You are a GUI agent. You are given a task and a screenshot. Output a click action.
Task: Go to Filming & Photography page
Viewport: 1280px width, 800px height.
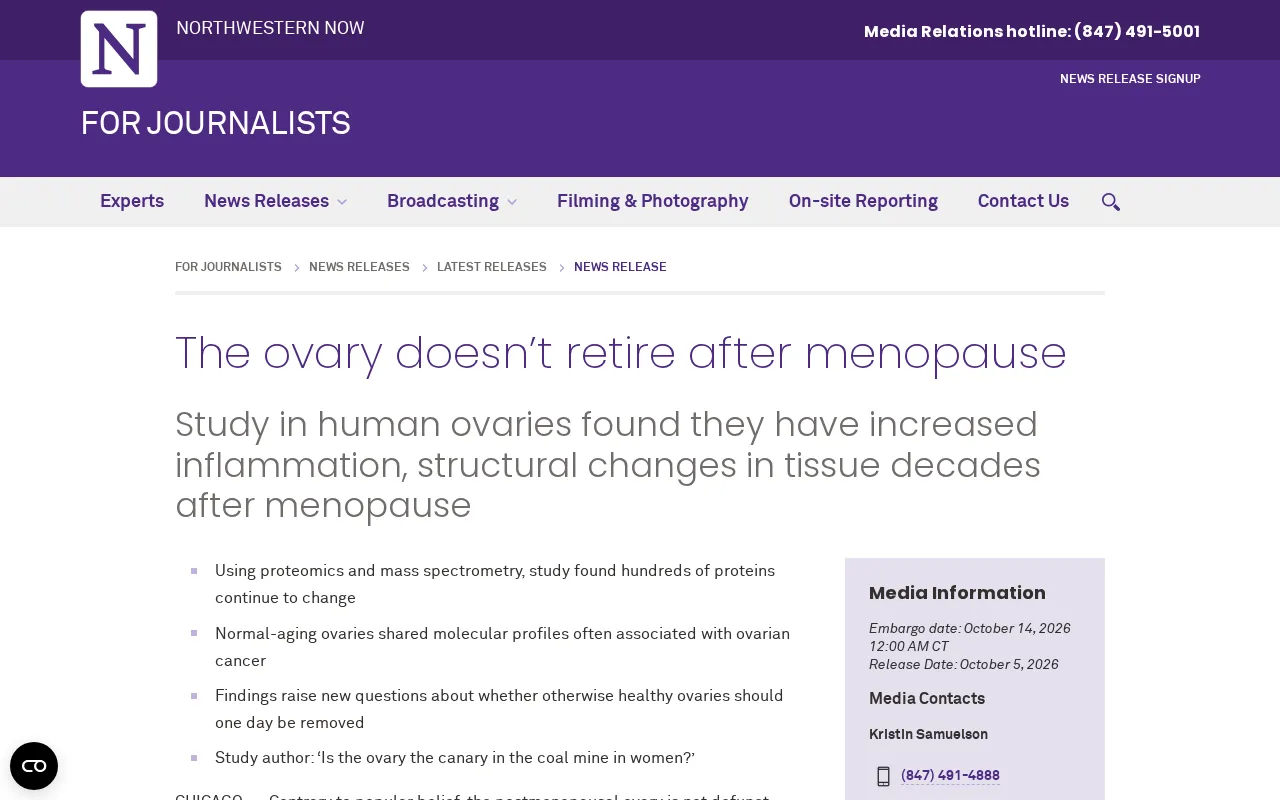(652, 202)
